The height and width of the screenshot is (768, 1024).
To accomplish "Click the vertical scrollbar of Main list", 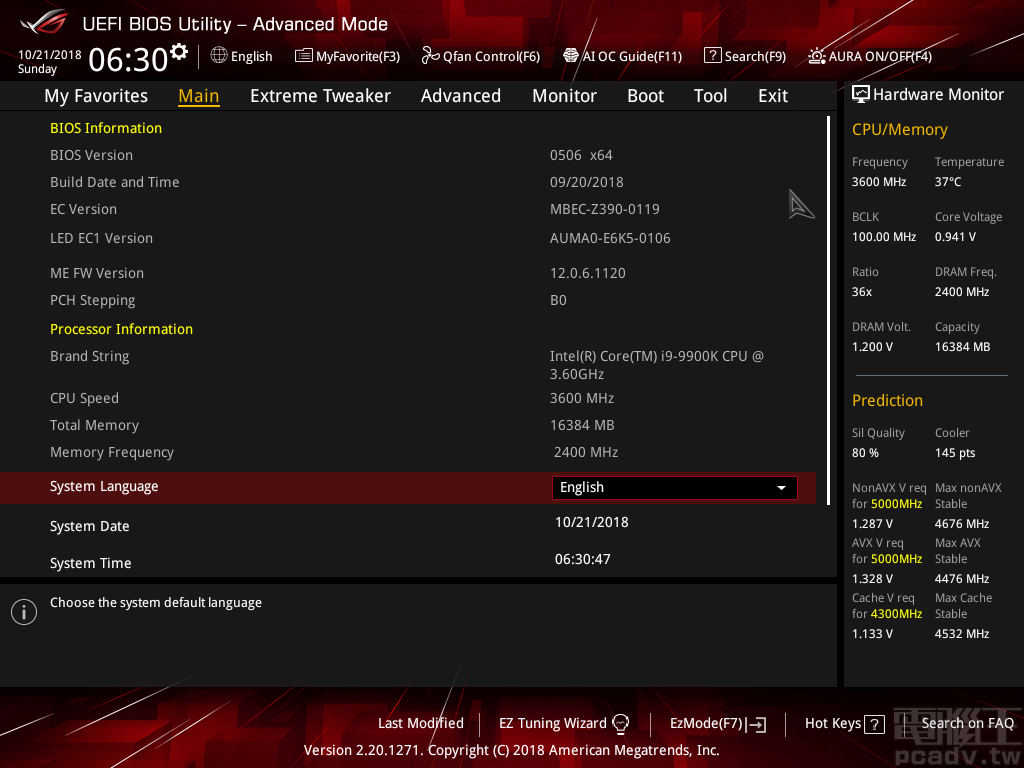I will (x=828, y=310).
